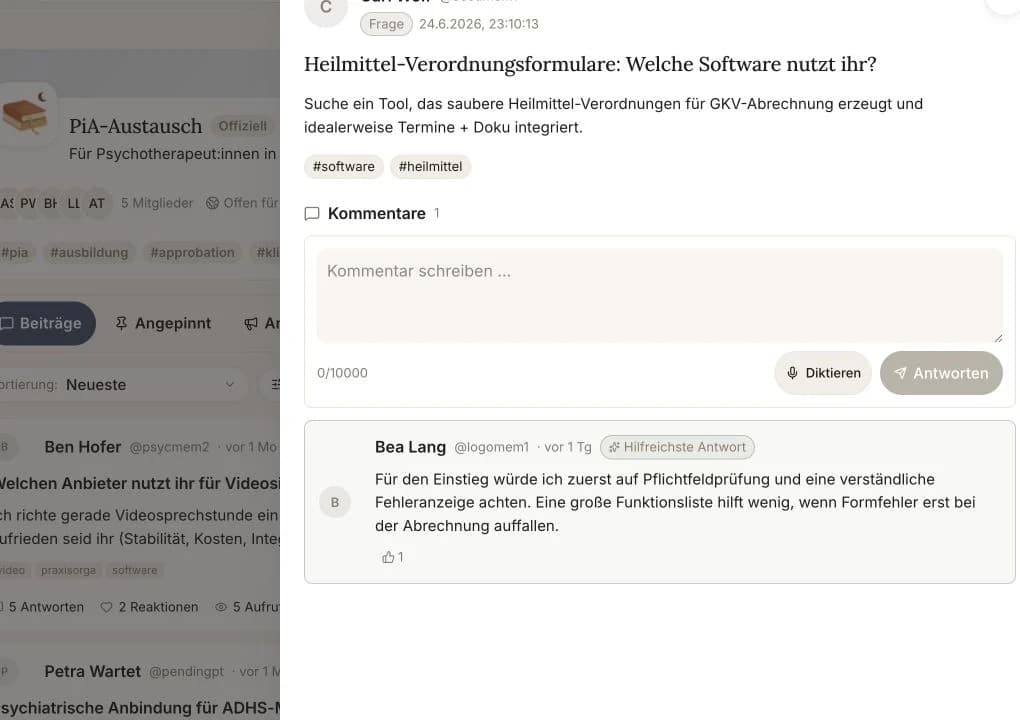
Task: Click the 0/10000 character counter
Action: point(342,373)
